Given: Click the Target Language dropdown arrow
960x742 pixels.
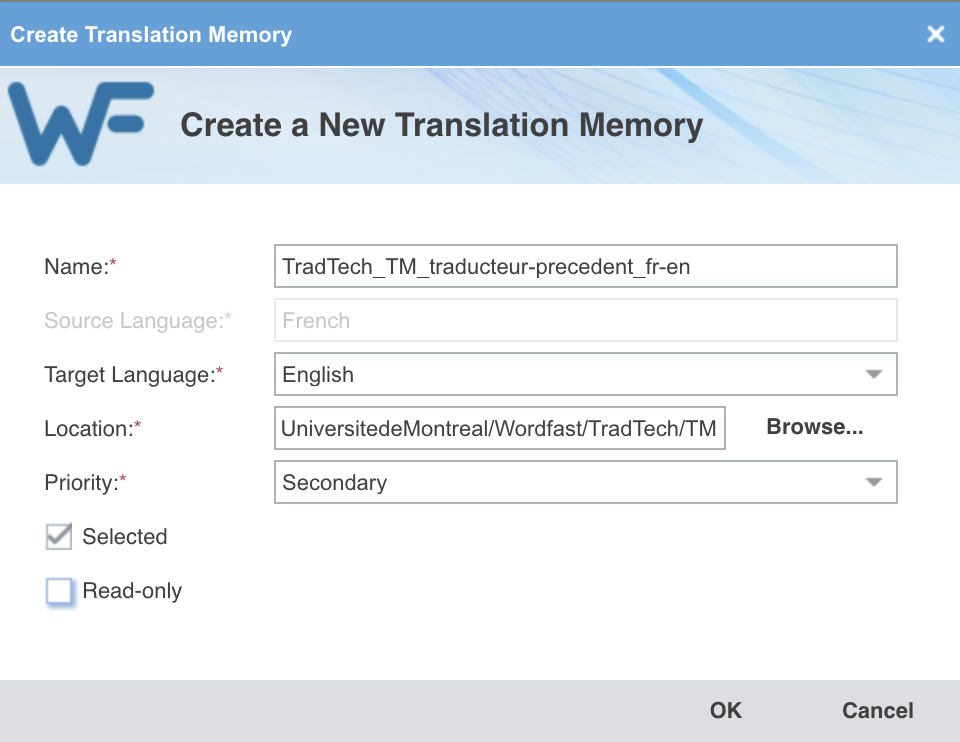Looking at the screenshot, I should coord(874,374).
